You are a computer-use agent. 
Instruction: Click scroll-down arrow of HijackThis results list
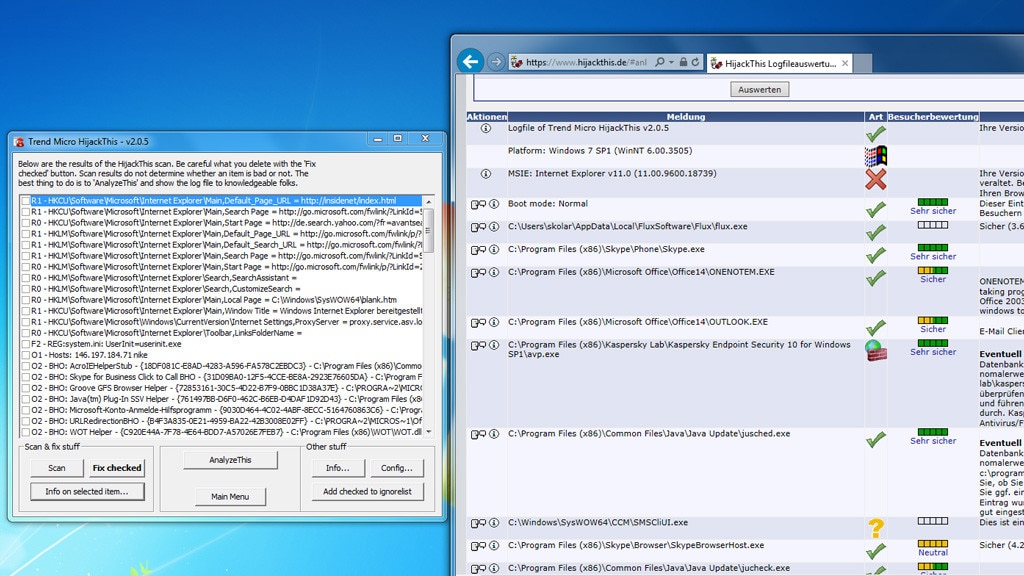(x=429, y=432)
